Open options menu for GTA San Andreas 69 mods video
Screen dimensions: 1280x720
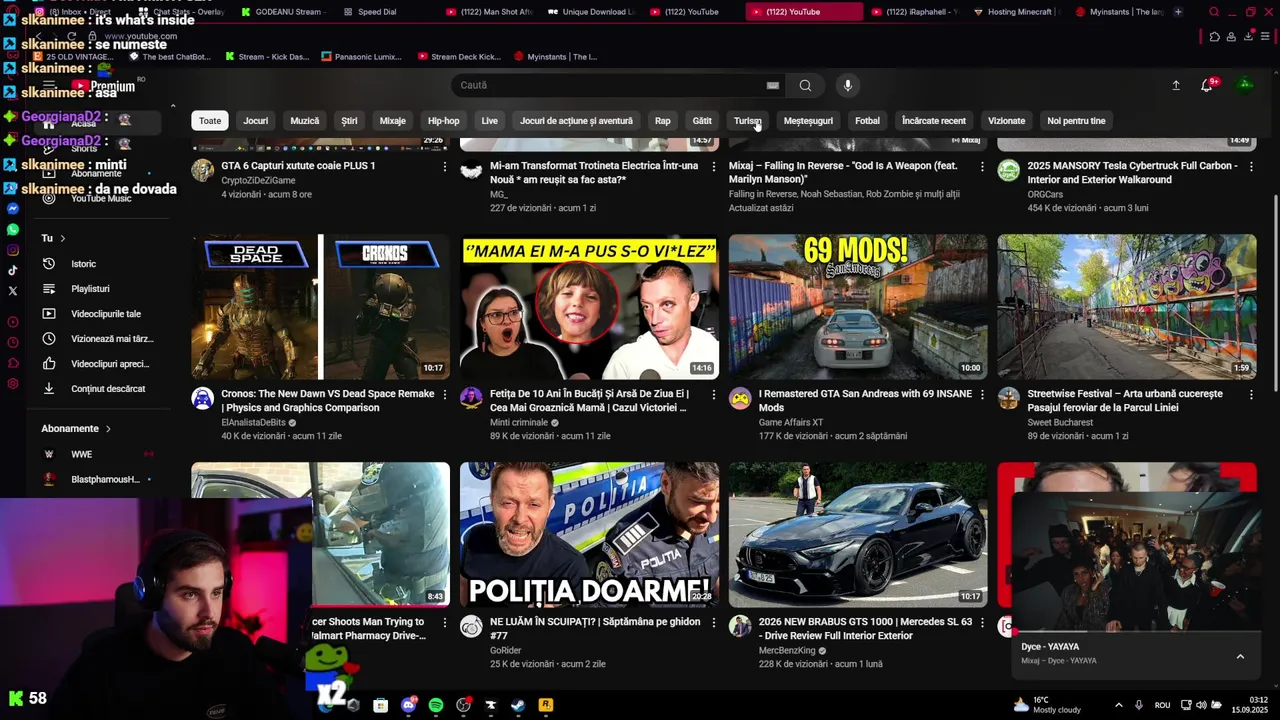[982, 395]
